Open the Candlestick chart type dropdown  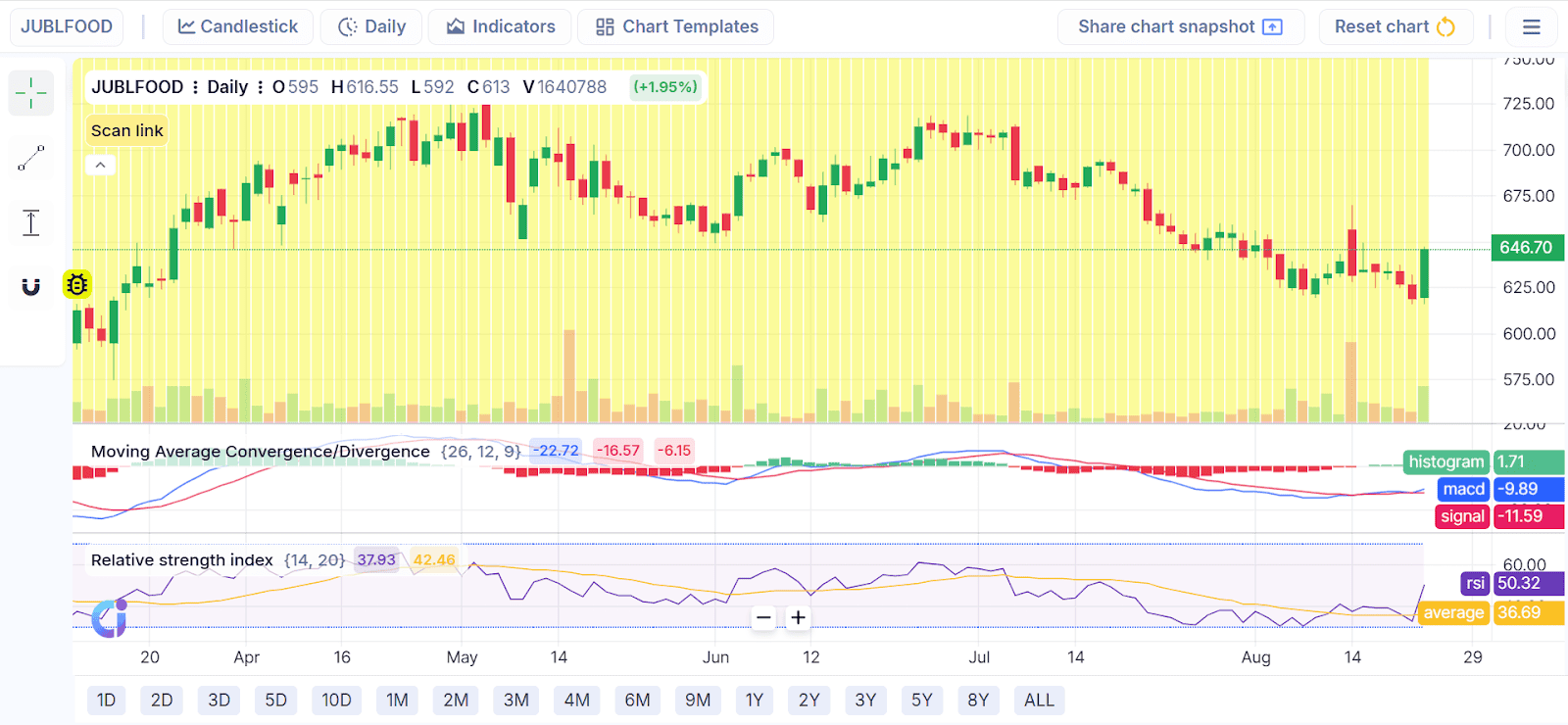[x=238, y=26]
